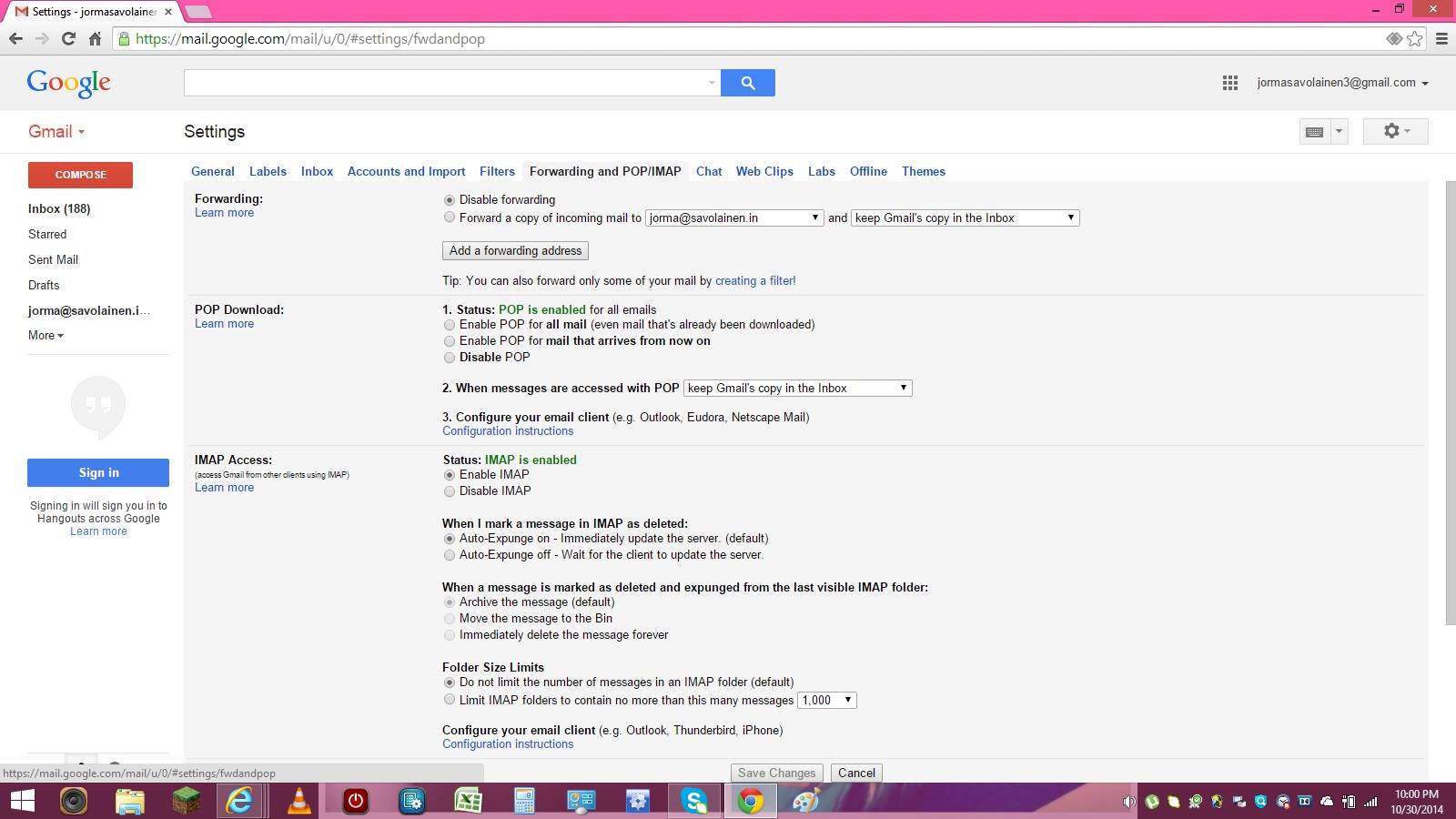Open the Calculator taskbar icon
This screenshot has width=1456, height=819.
point(524,801)
